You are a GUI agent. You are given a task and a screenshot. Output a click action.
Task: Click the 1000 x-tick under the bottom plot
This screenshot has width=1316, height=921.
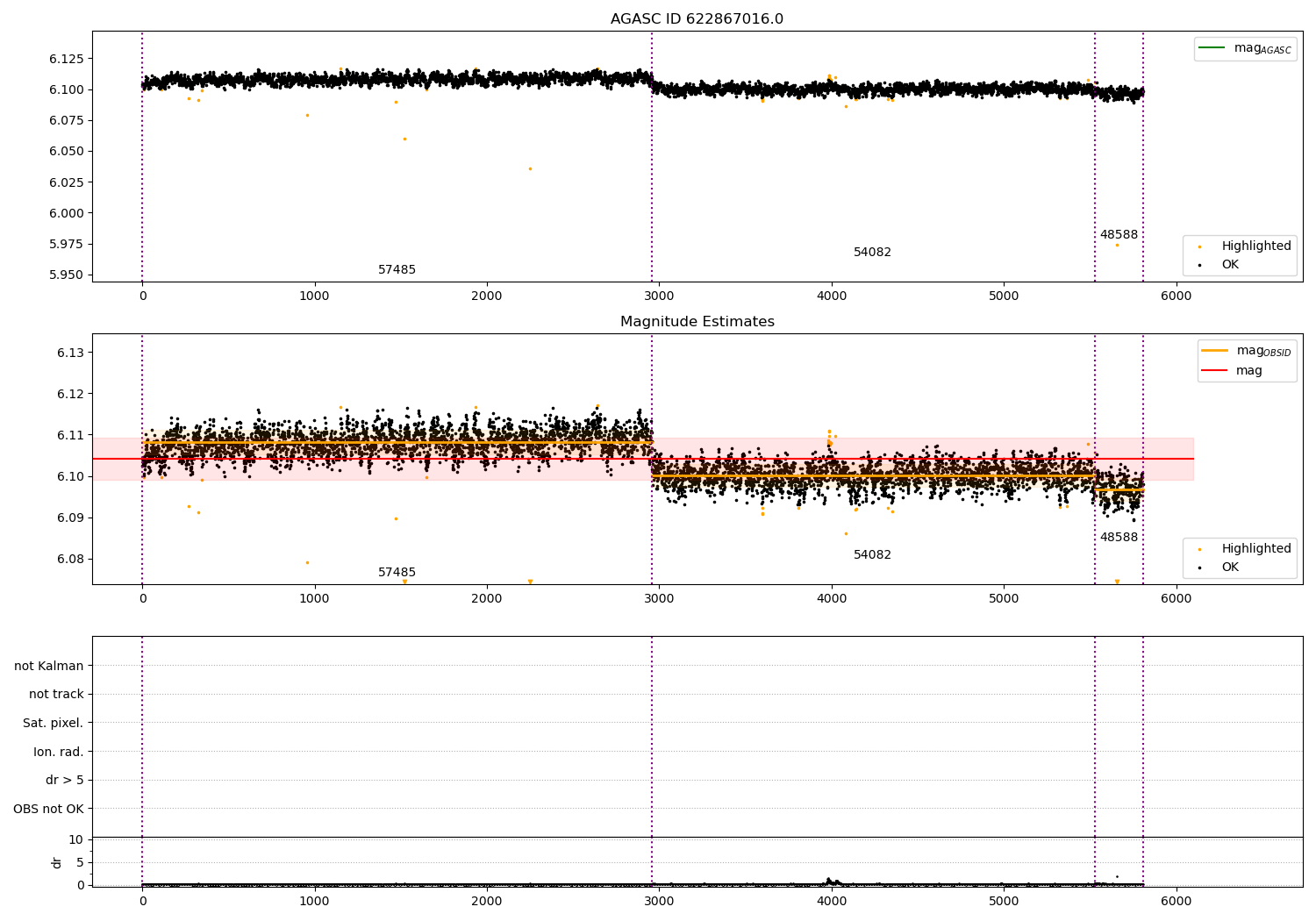click(314, 900)
